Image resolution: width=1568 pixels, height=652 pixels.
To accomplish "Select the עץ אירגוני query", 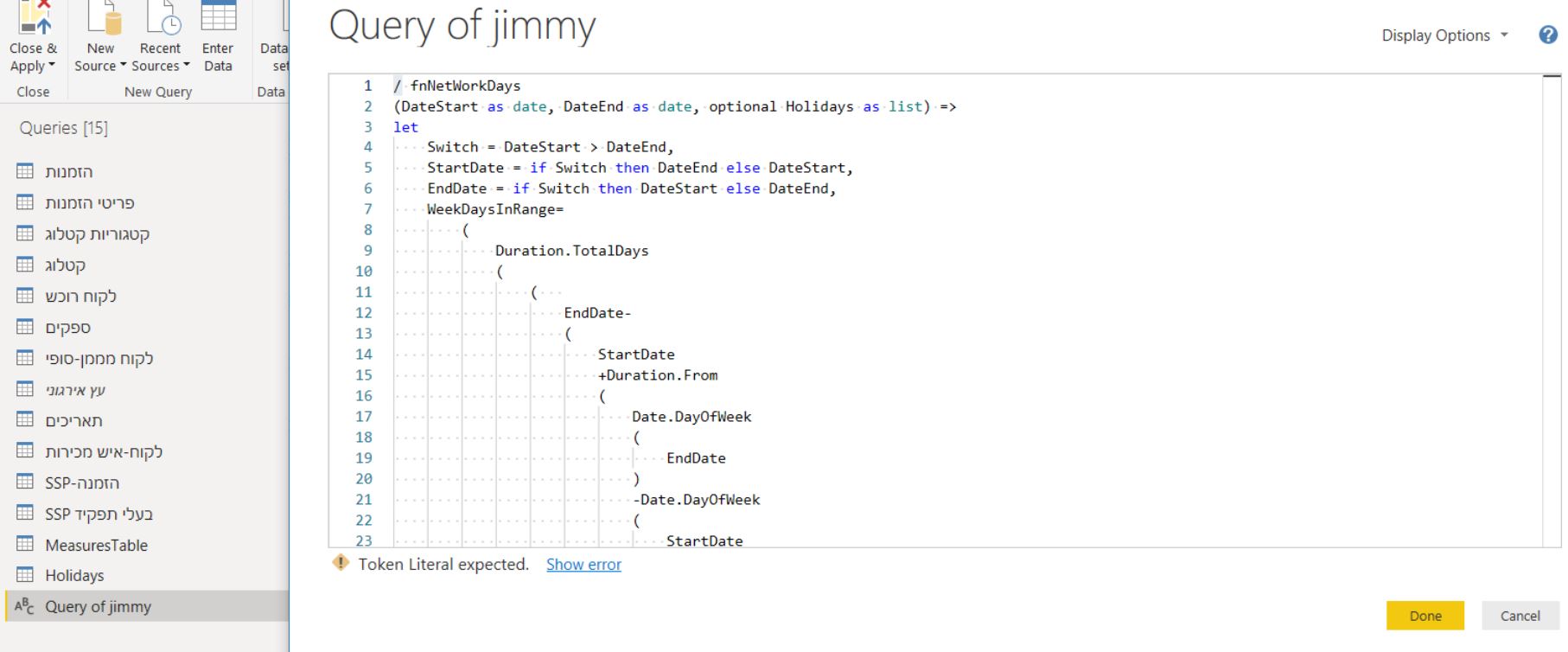I will click(x=147, y=389).
